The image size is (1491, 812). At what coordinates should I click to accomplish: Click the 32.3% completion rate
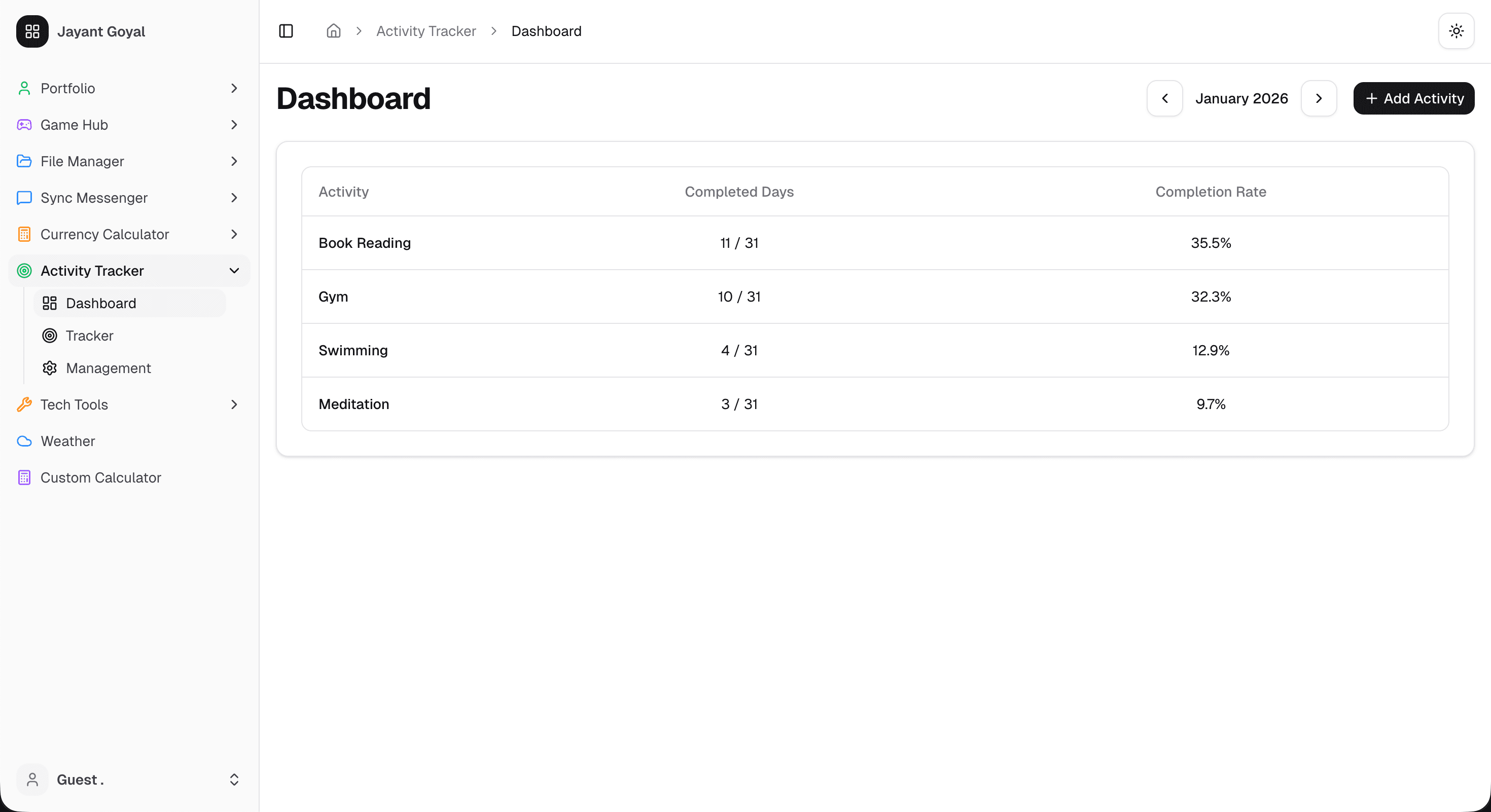[1211, 297]
